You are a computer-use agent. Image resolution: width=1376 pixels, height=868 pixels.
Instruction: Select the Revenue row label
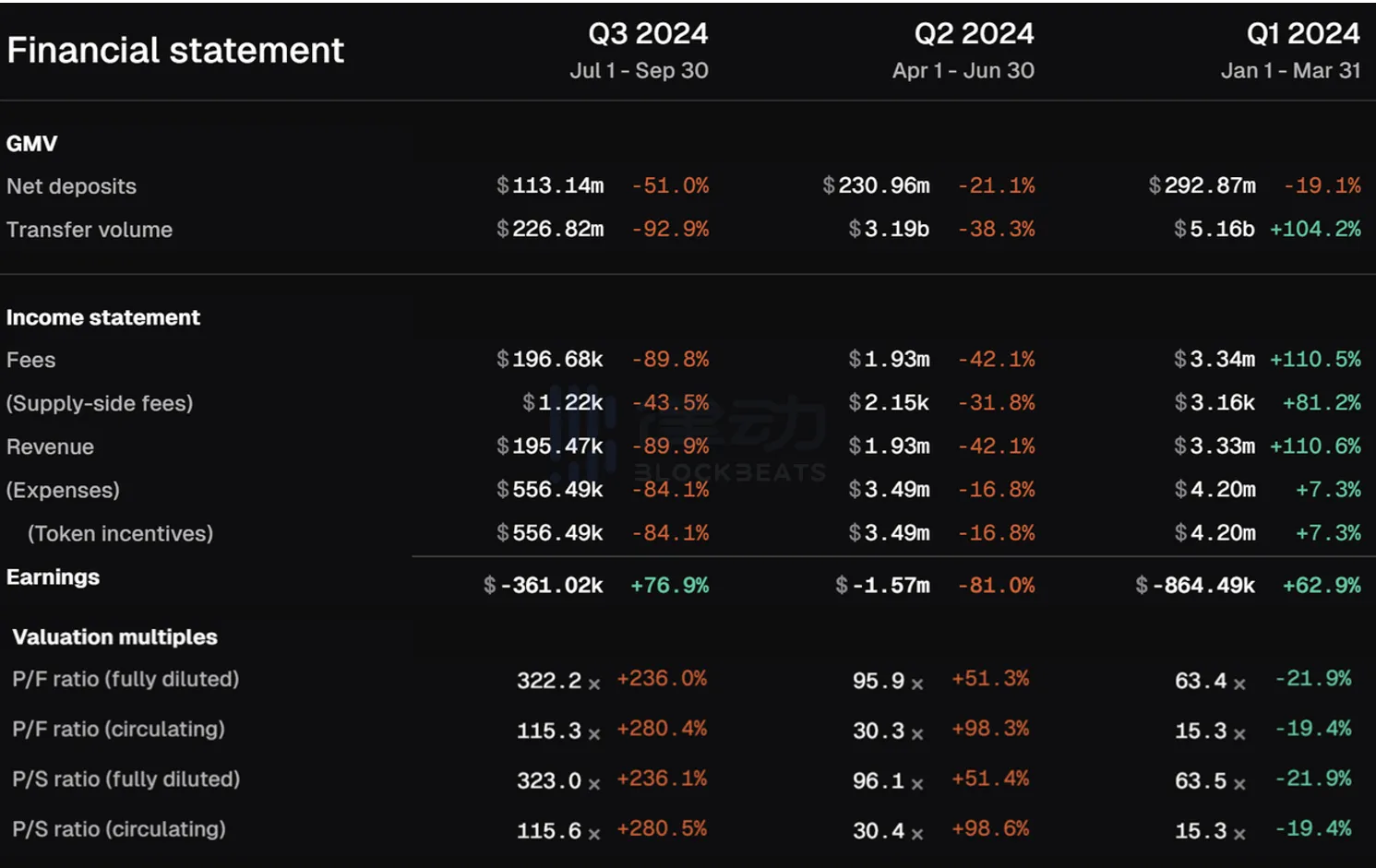click(50, 446)
